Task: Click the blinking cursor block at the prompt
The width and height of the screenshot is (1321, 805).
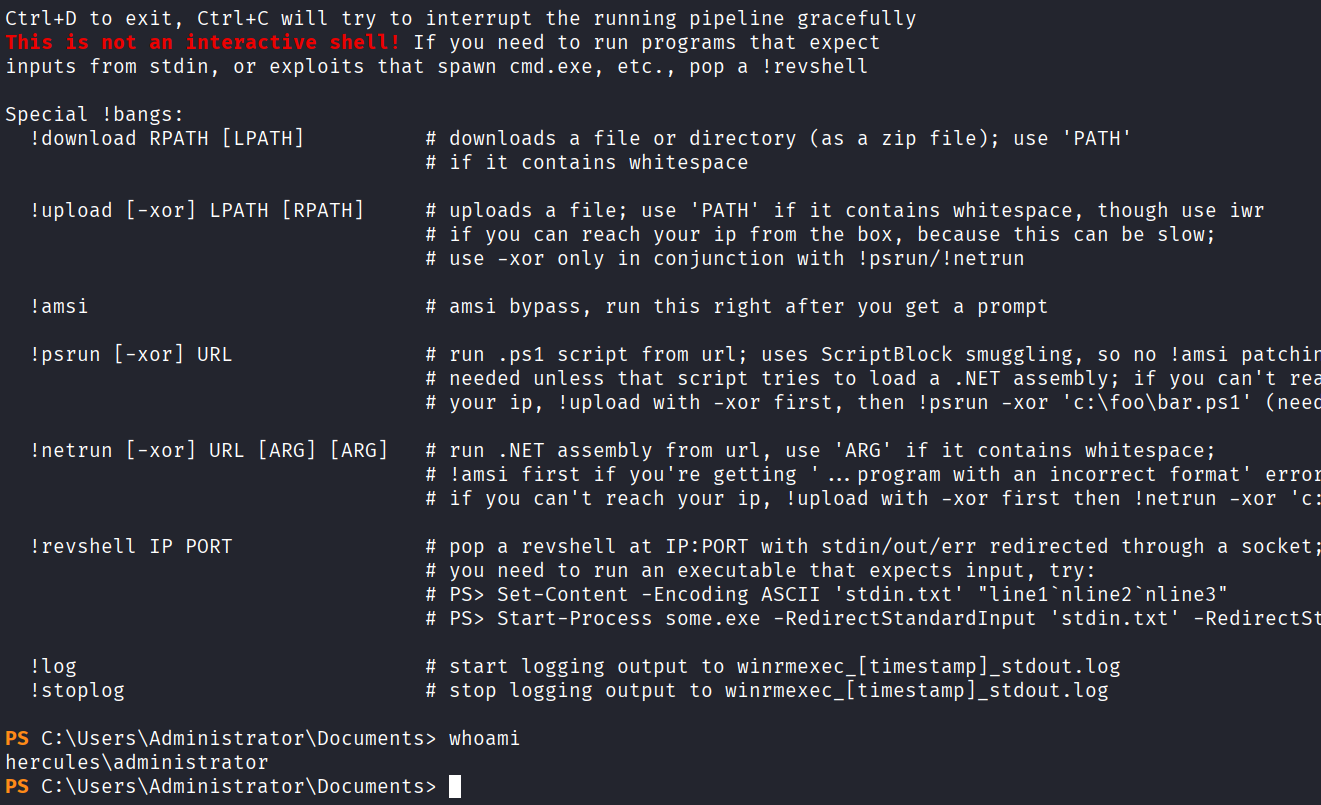Action: [455, 787]
